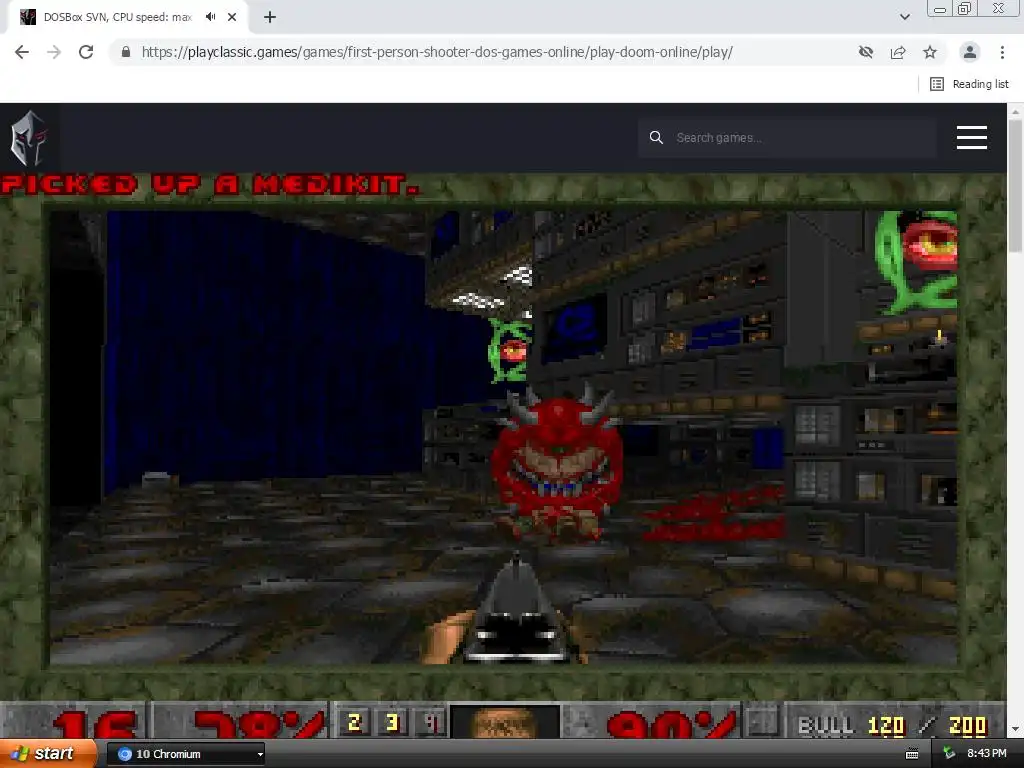Click weapon slot 3 on the status bar
The width and height of the screenshot is (1024, 768).
click(392, 722)
